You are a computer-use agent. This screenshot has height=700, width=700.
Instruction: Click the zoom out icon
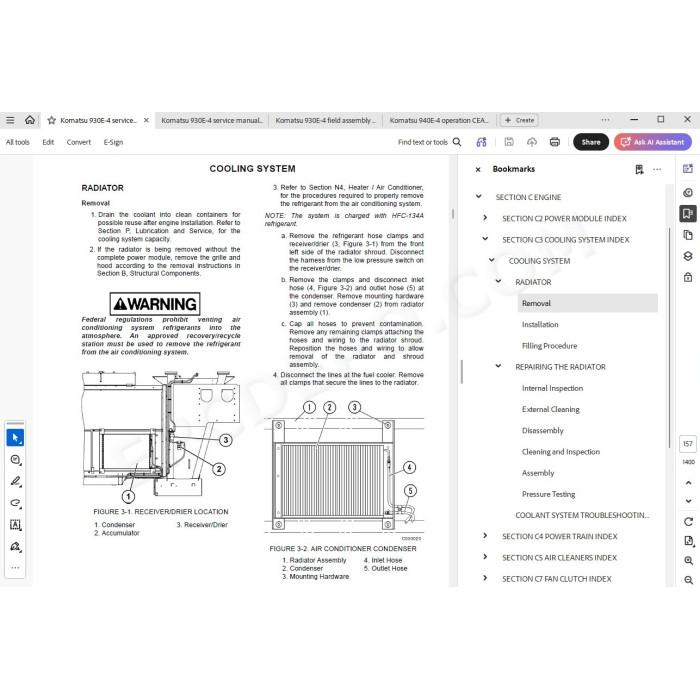pyautogui.click(x=688, y=580)
